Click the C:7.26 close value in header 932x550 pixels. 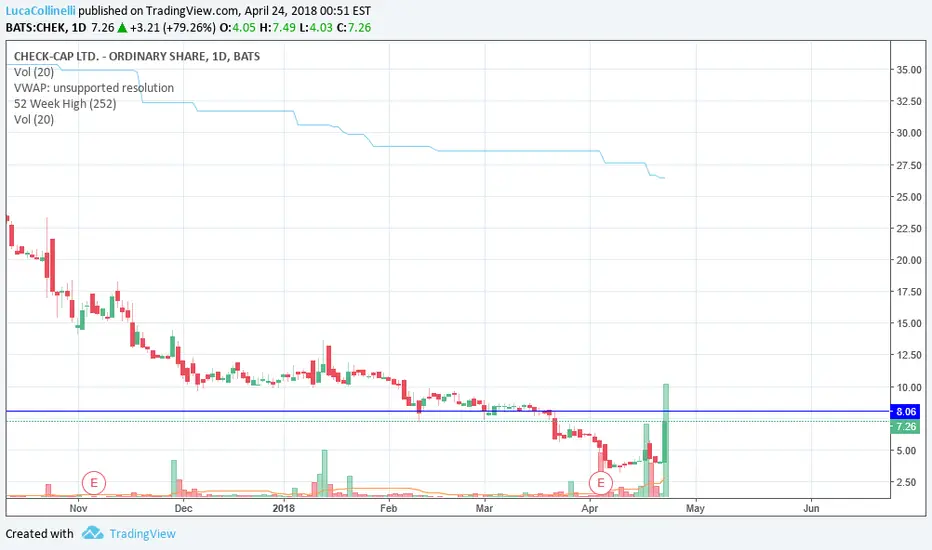[x=354, y=27]
